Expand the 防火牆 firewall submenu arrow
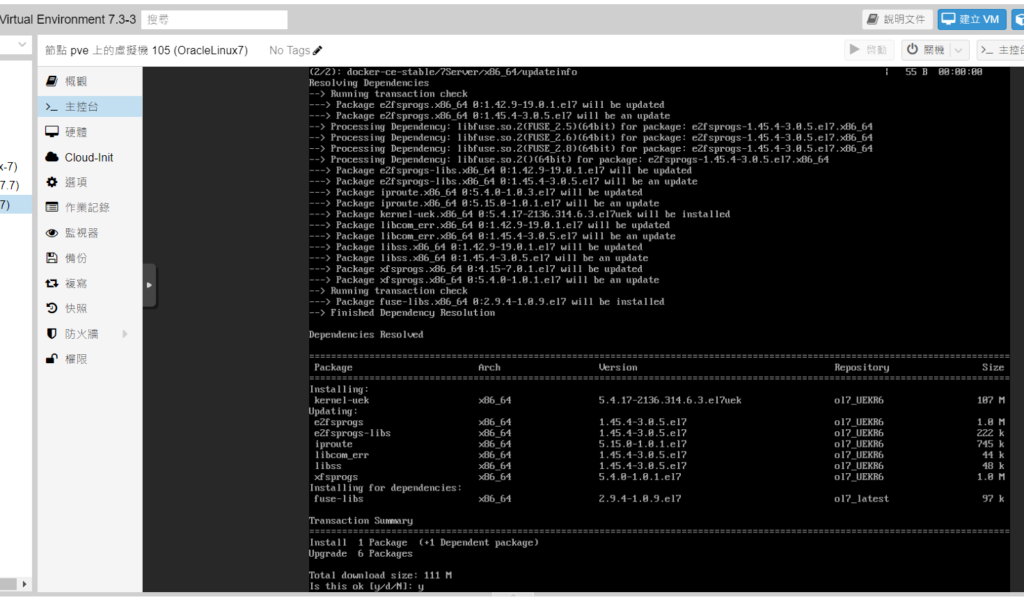 click(x=125, y=334)
